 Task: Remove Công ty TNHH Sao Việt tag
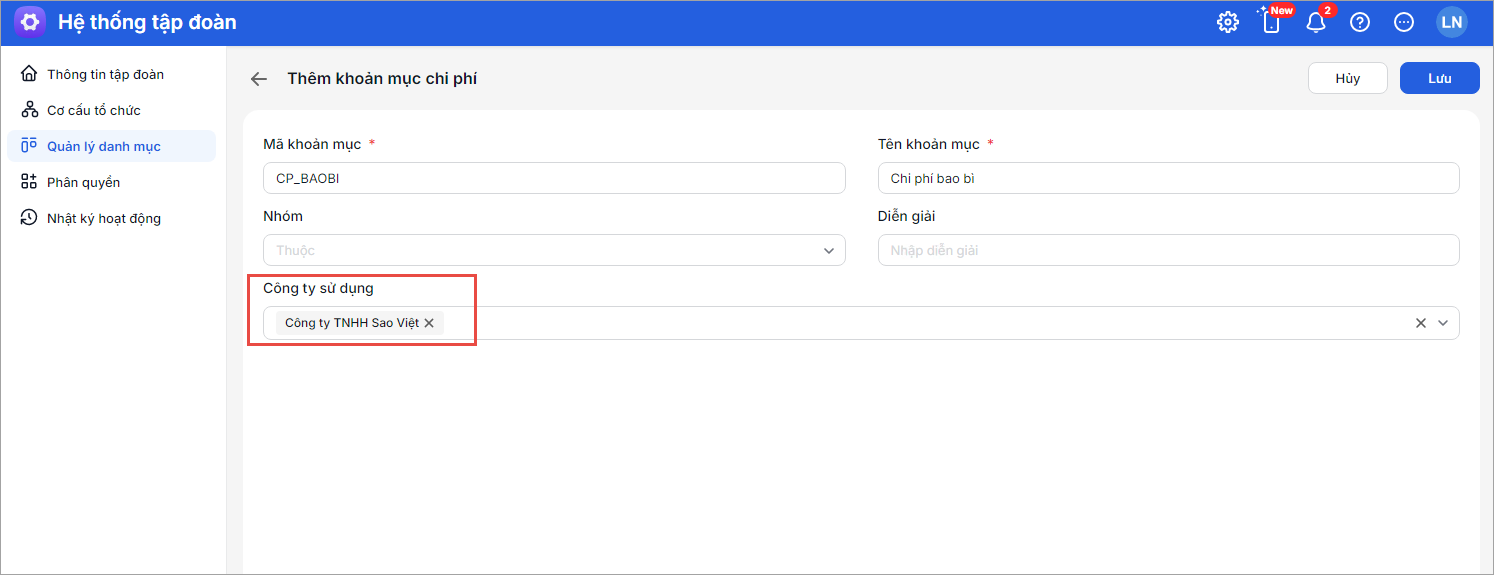tap(429, 323)
